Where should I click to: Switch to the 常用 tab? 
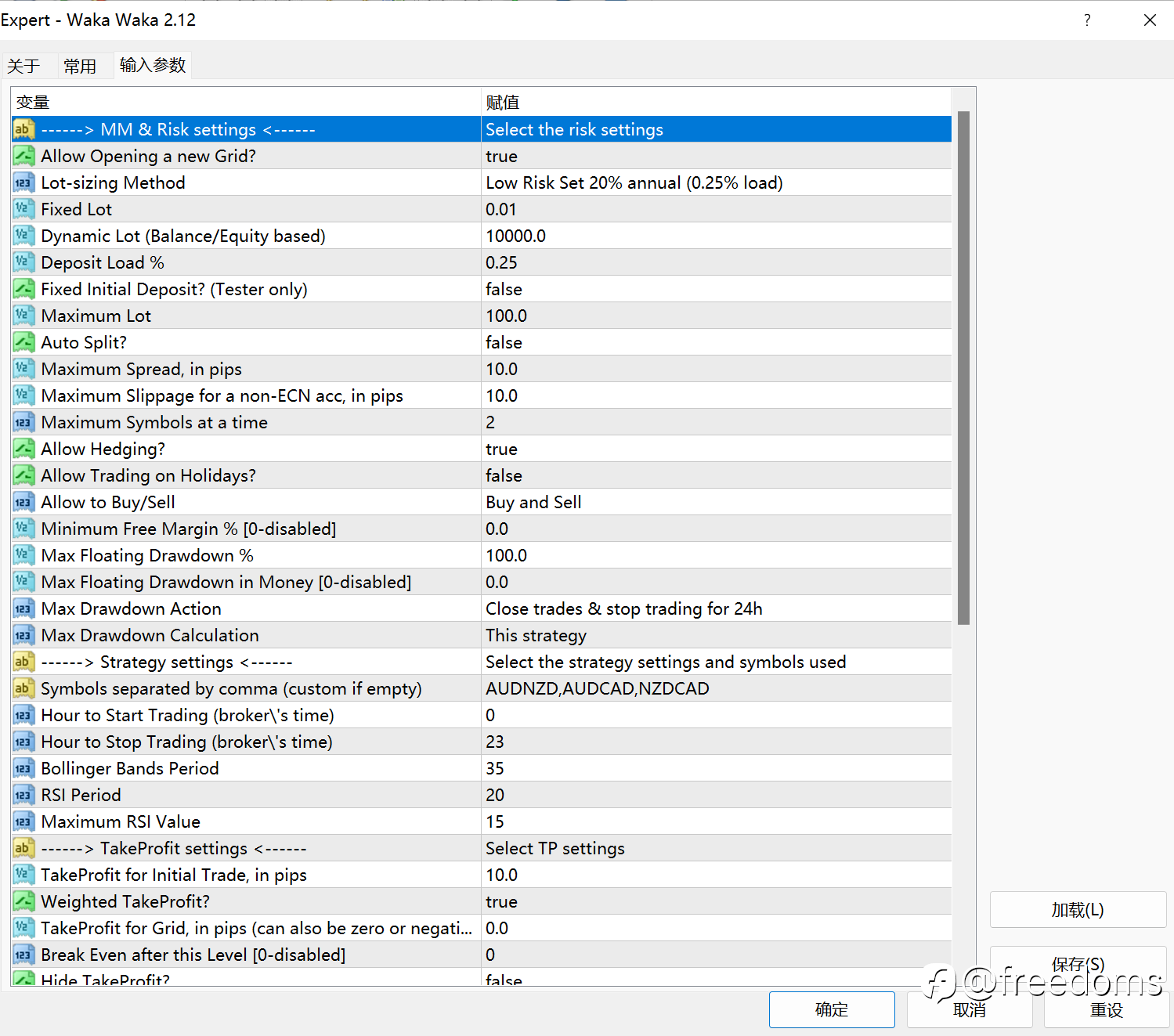pyautogui.click(x=80, y=66)
